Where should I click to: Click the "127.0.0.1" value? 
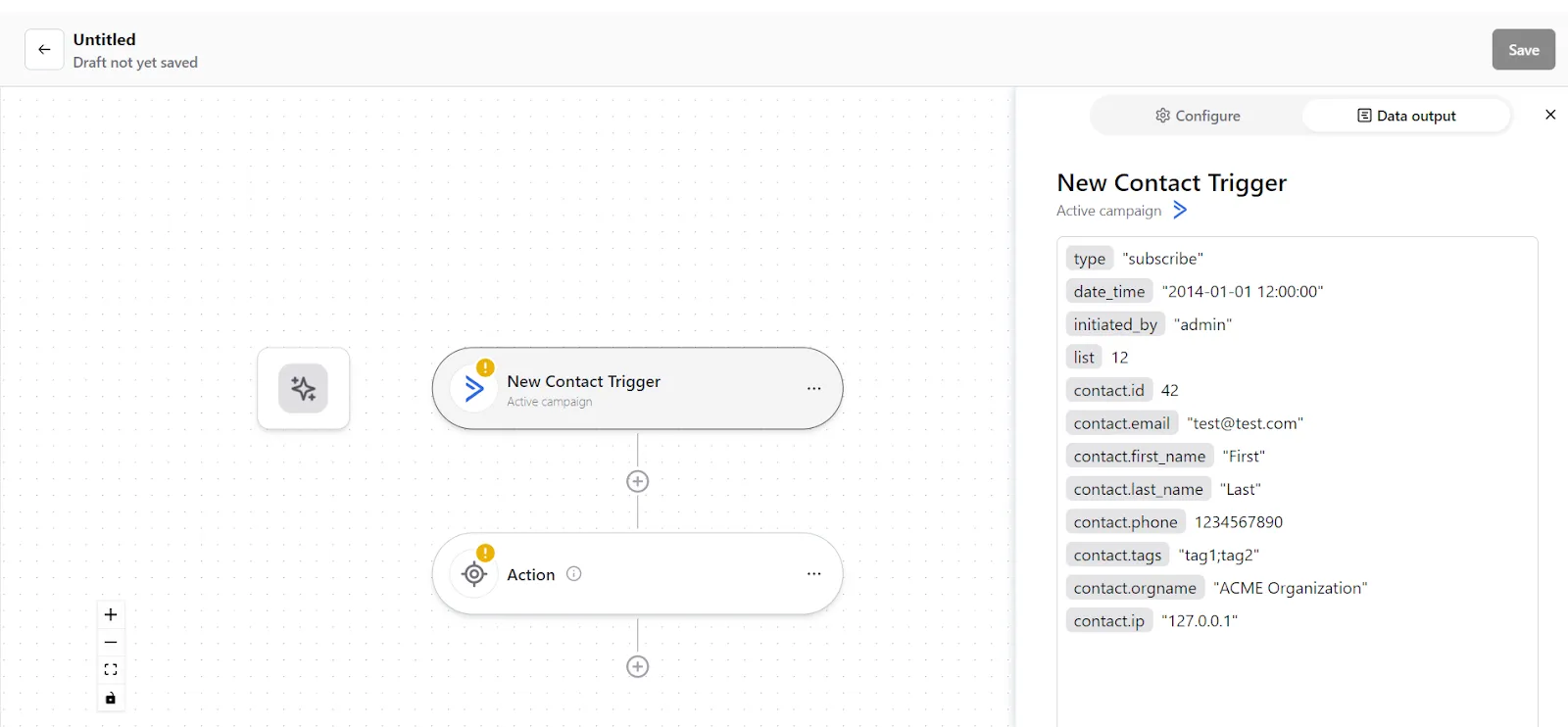[1200, 621]
